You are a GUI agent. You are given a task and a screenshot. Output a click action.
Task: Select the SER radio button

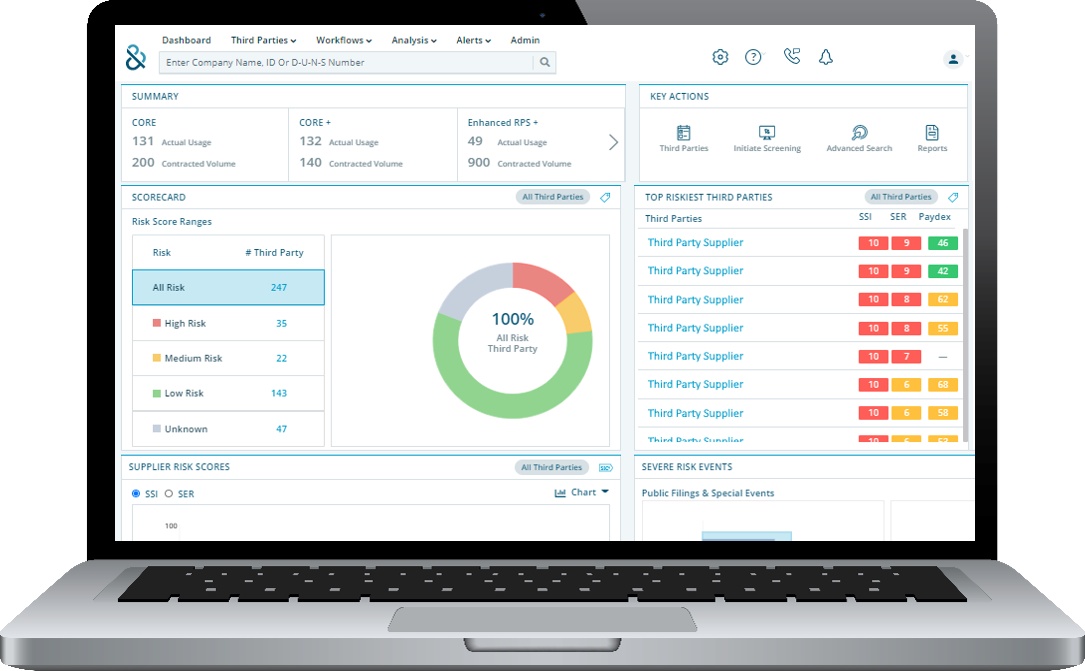[x=169, y=493]
